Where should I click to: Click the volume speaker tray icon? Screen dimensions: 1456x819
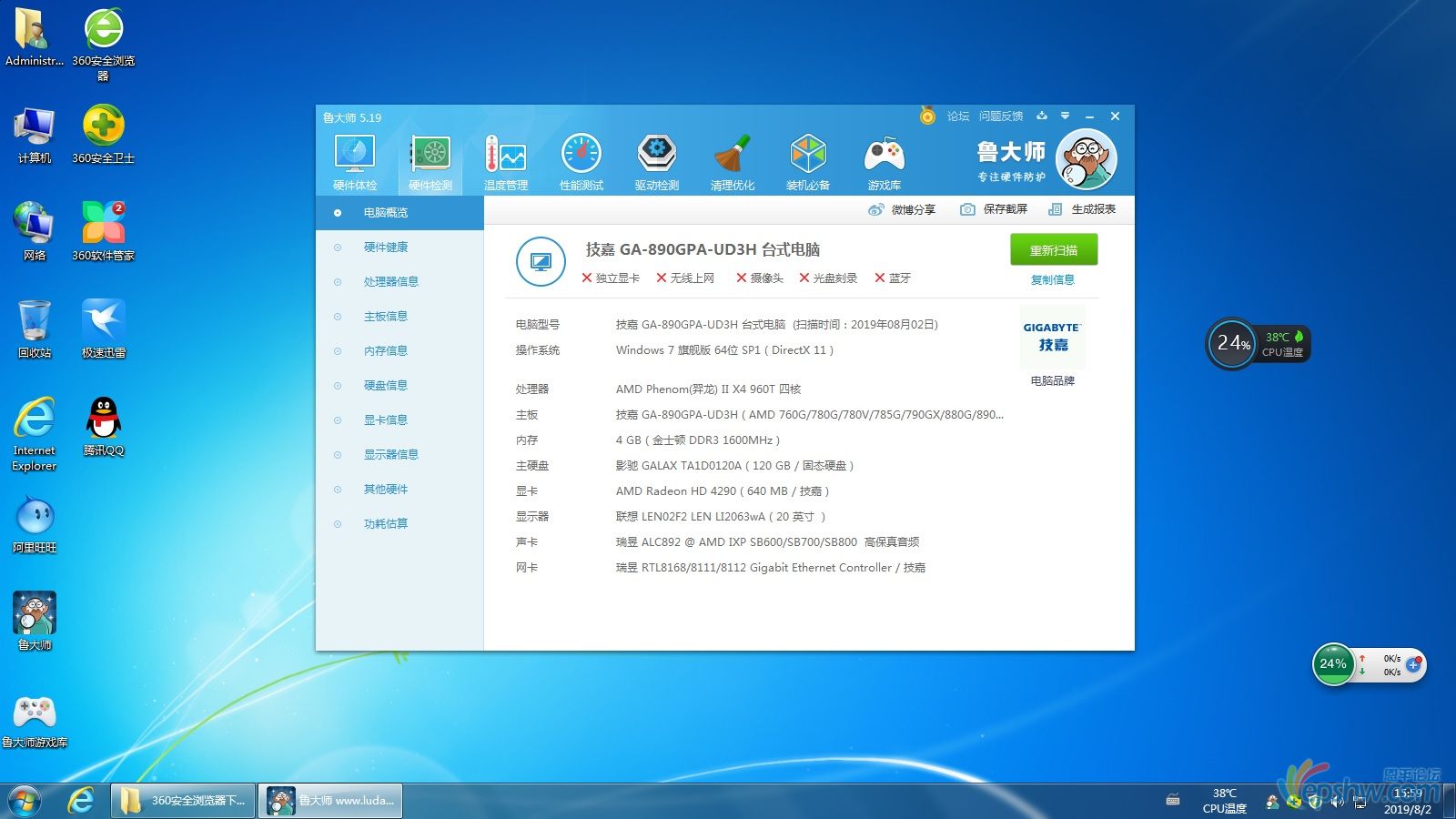(x=1337, y=802)
